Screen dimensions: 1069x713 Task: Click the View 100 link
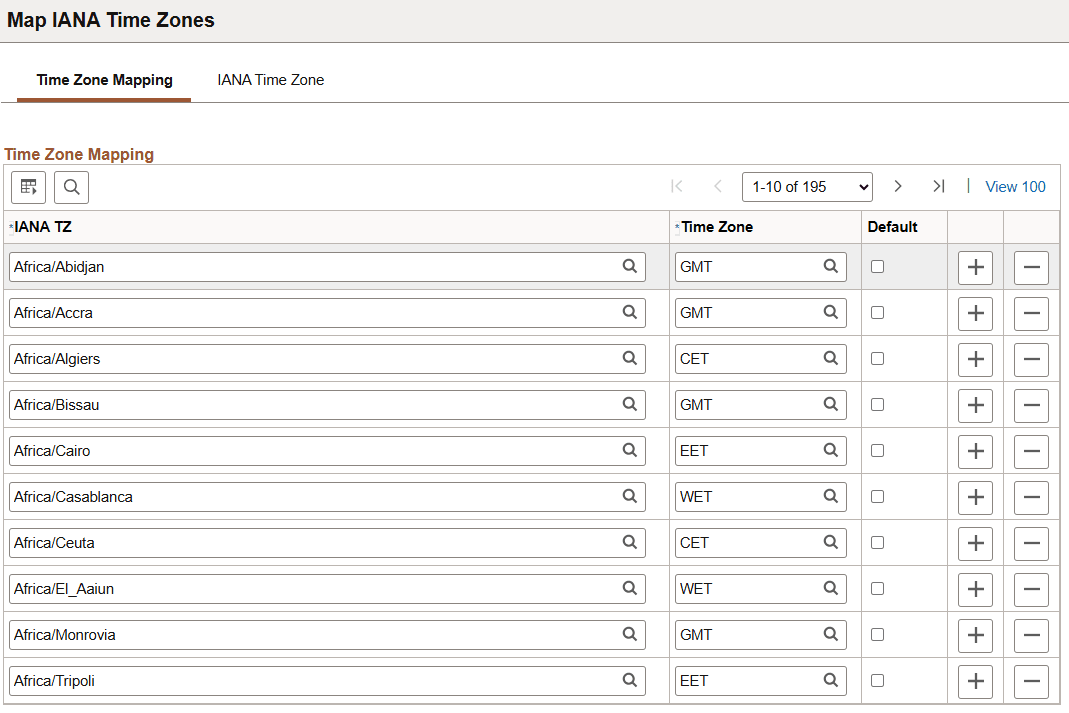coord(1015,186)
